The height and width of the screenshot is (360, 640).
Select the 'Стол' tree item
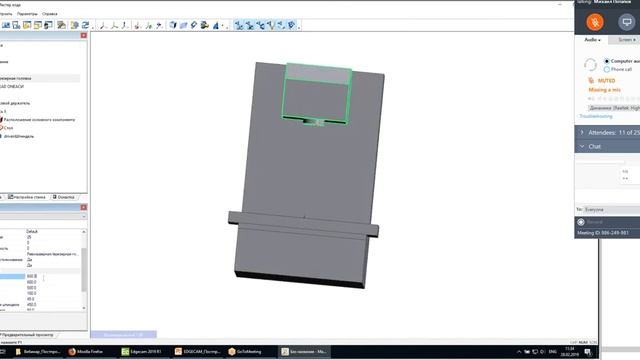pyautogui.click(x=8, y=128)
